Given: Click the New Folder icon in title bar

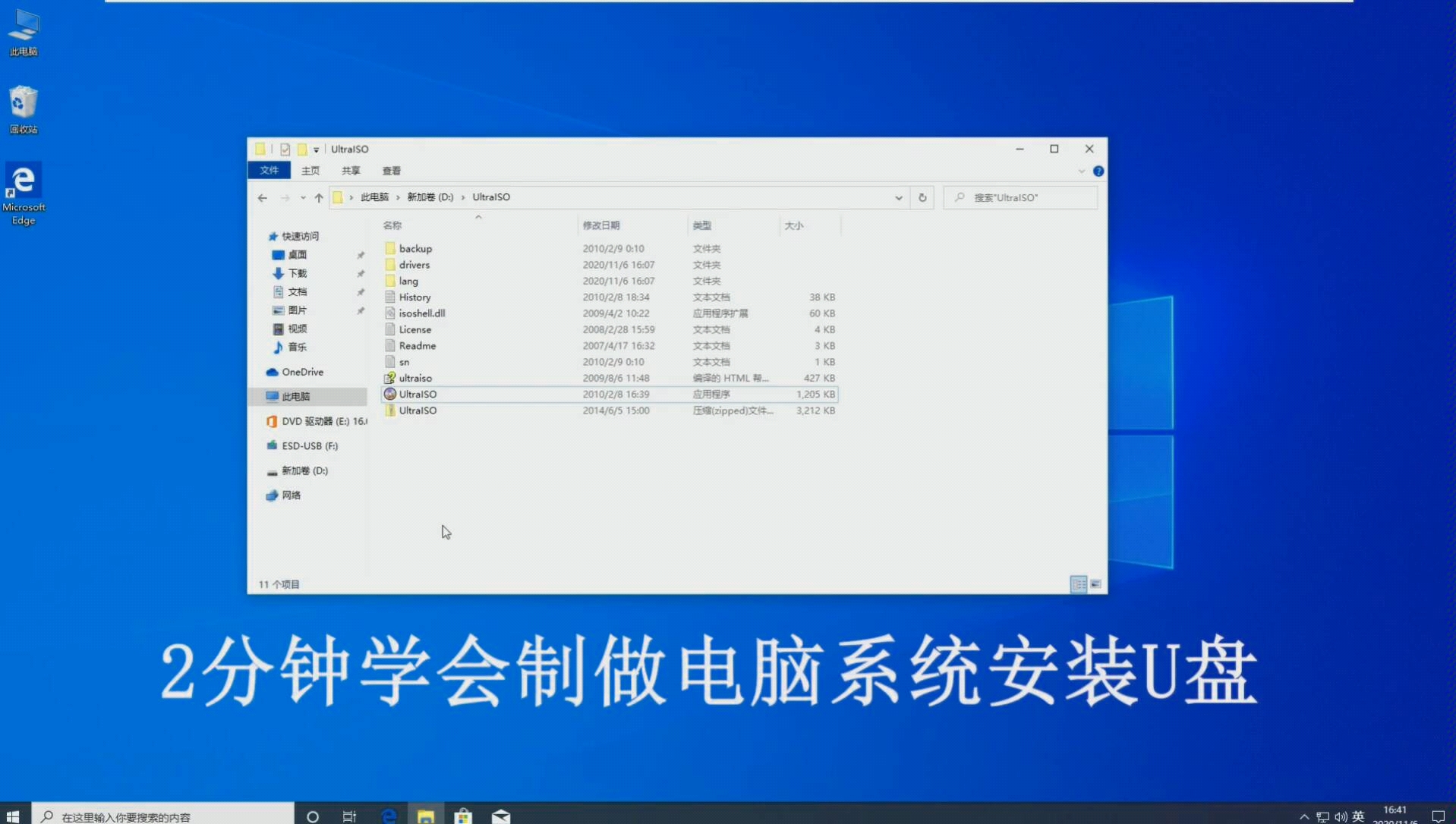Looking at the screenshot, I should [302, 149].
